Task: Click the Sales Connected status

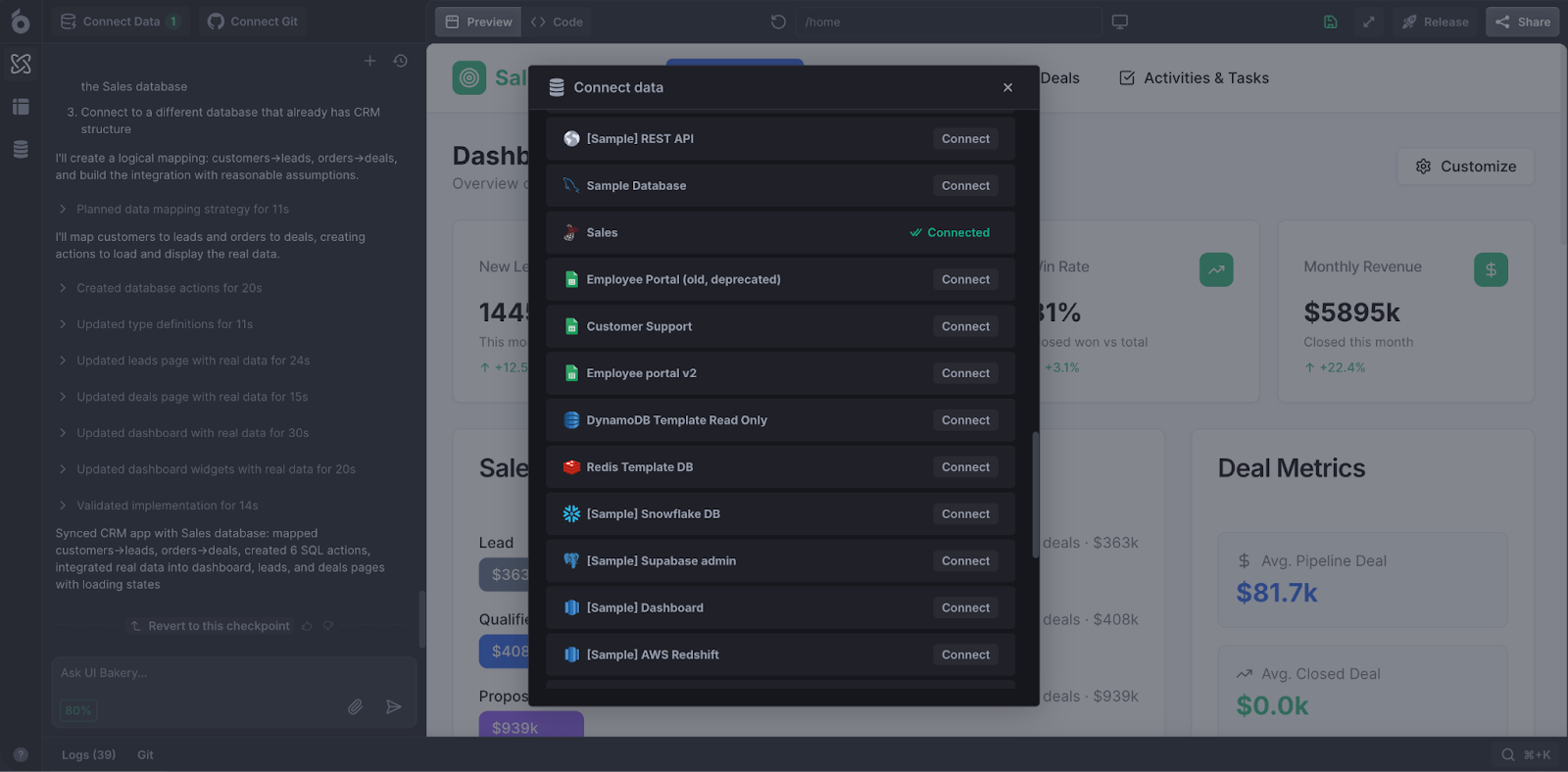Action: click(x=950, y=232)
